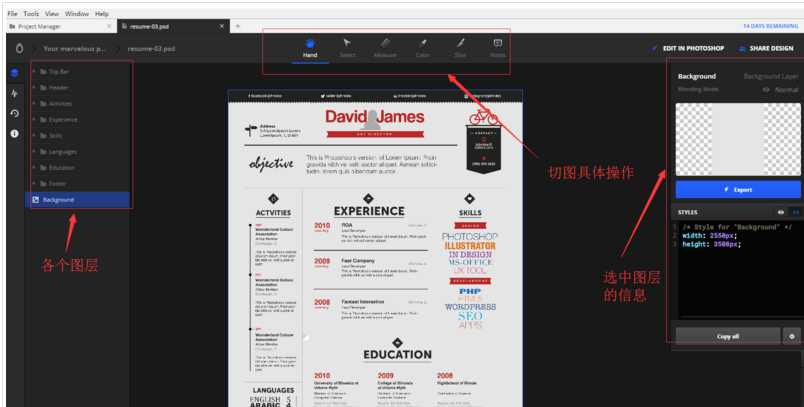Show the info sidebar icon
Viewport: 804px width, 407px height.
[14, 133]
